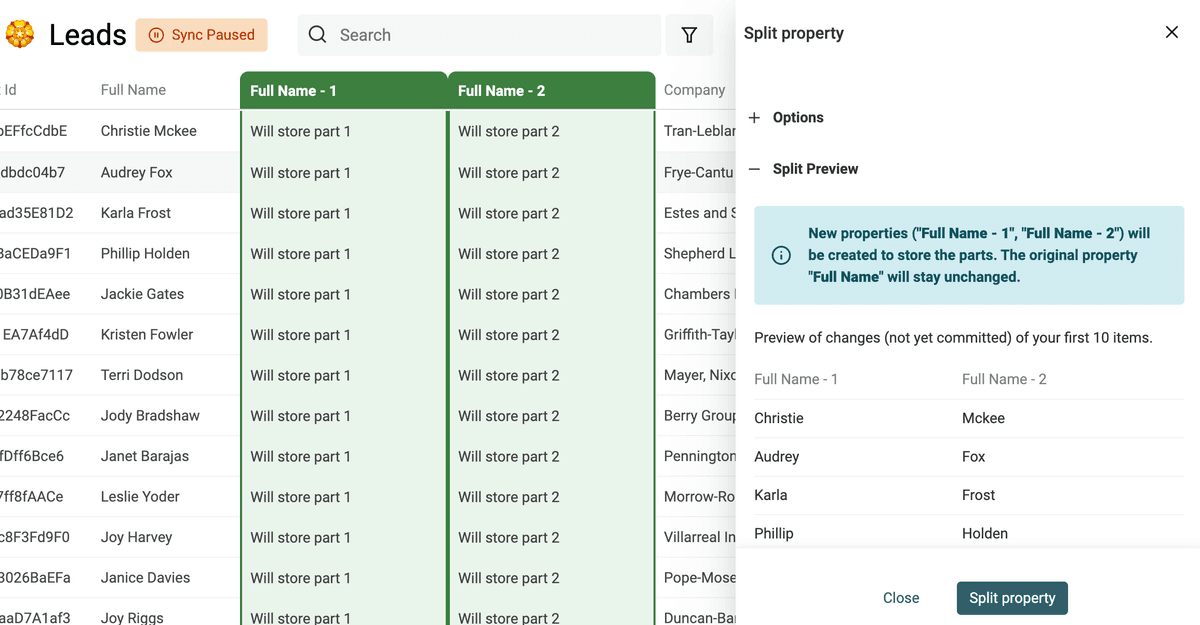1200x625 pixels.
Task: Select the Phillip Holden cell
Action: pos(145,254)
